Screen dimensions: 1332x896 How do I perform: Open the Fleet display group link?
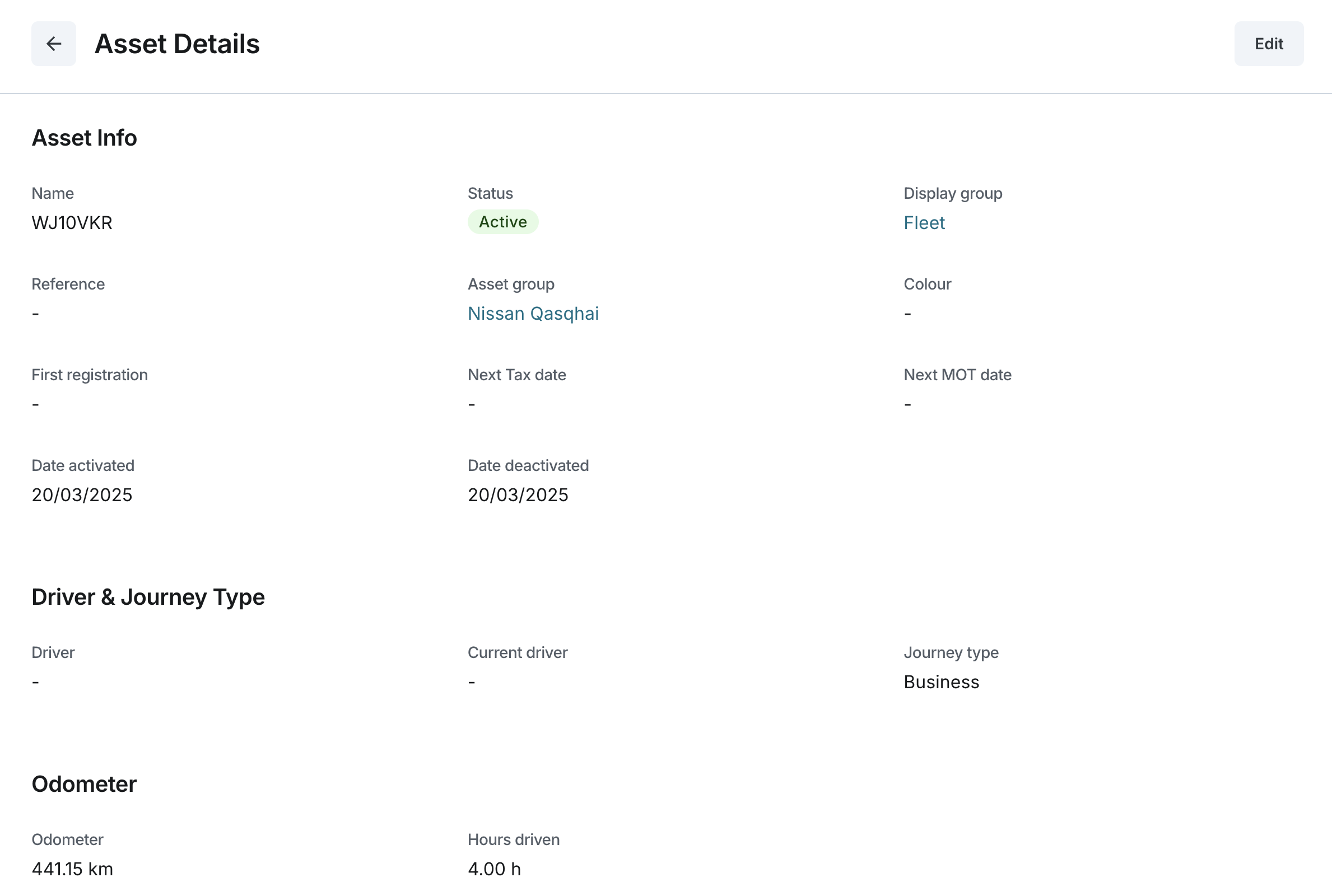924,223
